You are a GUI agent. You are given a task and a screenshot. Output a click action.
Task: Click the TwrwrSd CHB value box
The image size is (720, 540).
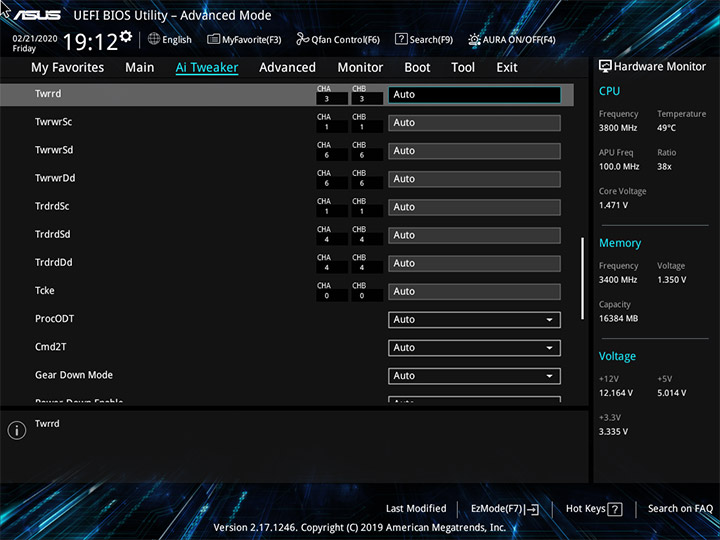click(x=367, y=155)
